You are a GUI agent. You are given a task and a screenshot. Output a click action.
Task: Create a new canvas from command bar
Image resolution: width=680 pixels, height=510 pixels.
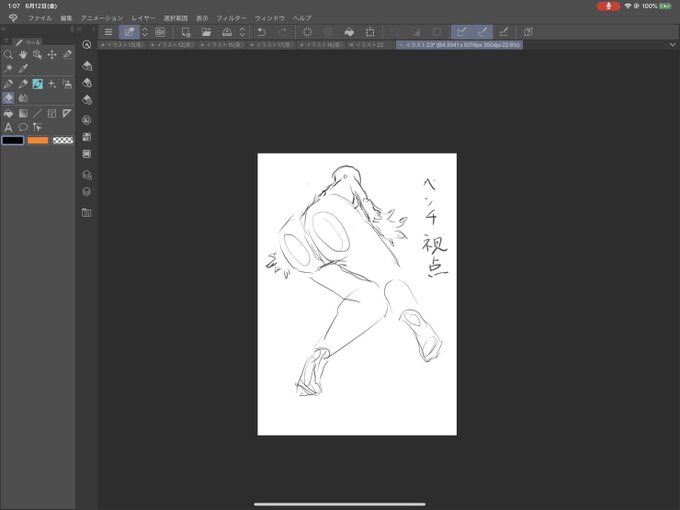(186, 32)
